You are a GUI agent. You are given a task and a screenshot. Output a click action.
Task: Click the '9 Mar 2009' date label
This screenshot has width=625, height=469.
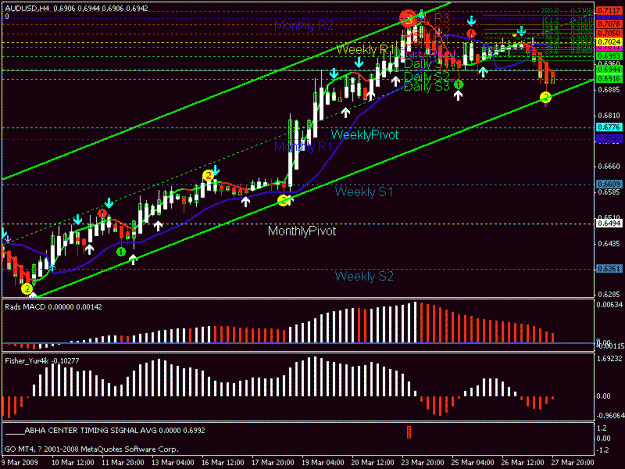tap(20, 462)
